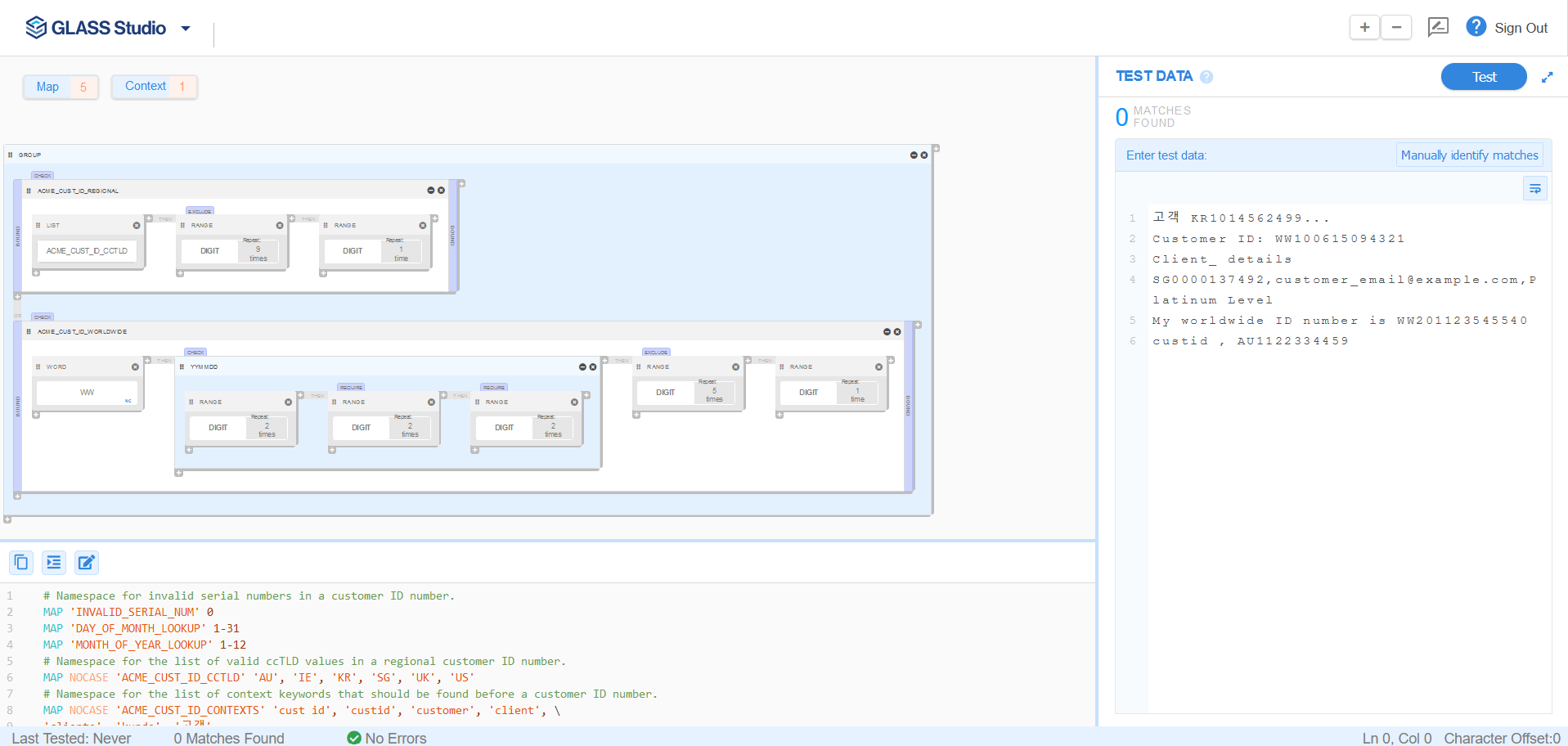
Task: Show Test Data help tooltip icon
Action: coord(1206,77)
